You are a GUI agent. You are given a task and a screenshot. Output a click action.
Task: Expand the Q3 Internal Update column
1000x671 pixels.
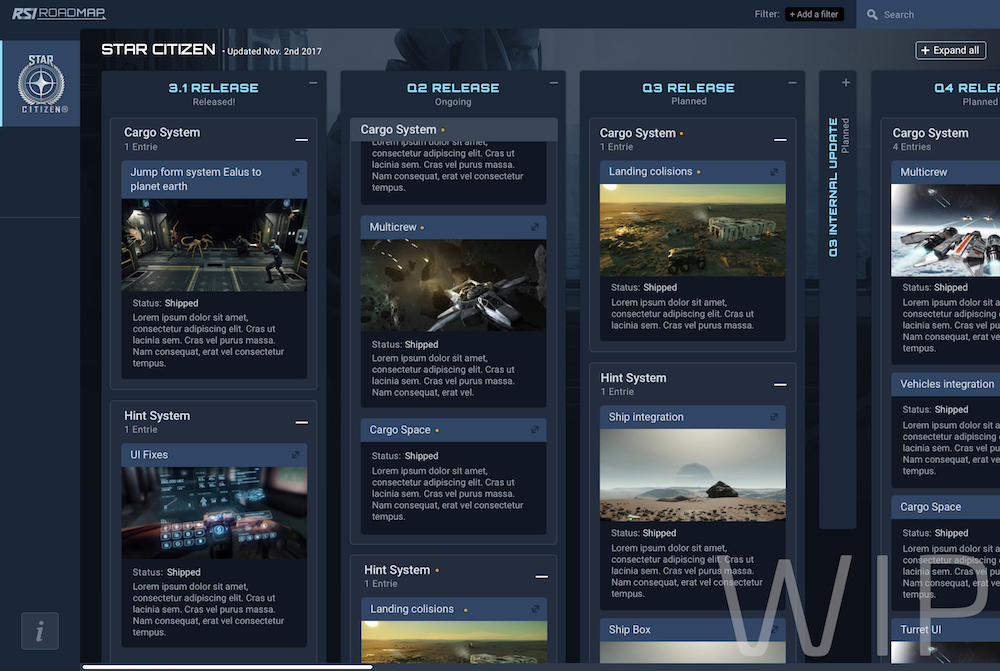point(846,83)
